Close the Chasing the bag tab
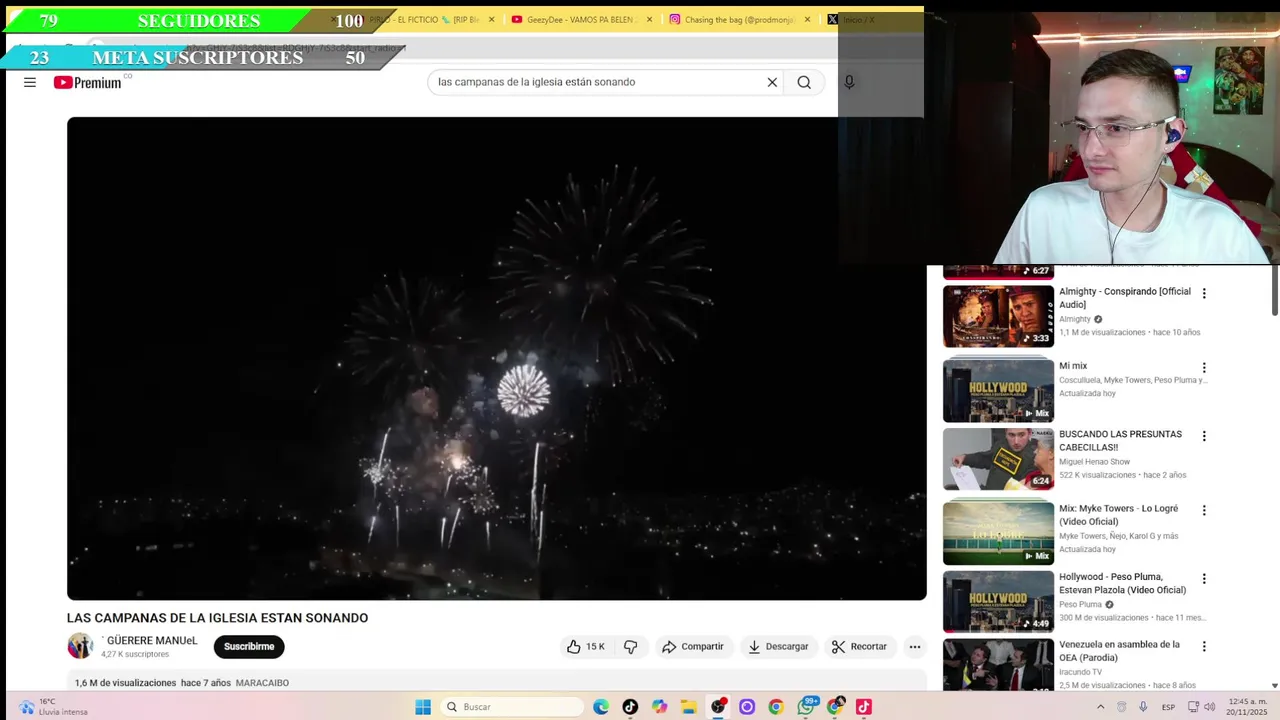1280x720 pixels. point(808,20)
